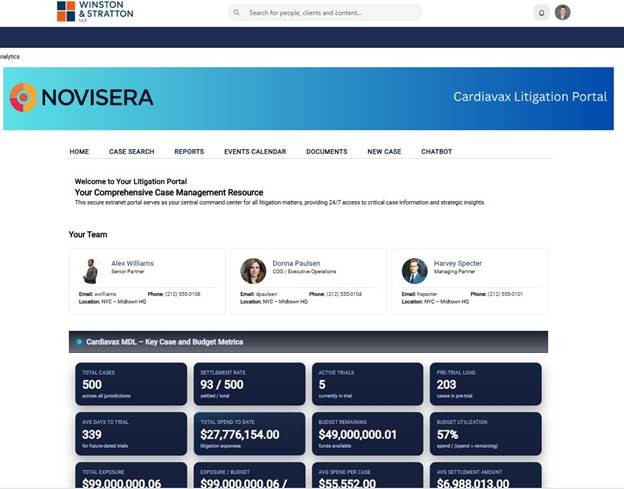Select the Avg Days to Trial card

[131, 434]
